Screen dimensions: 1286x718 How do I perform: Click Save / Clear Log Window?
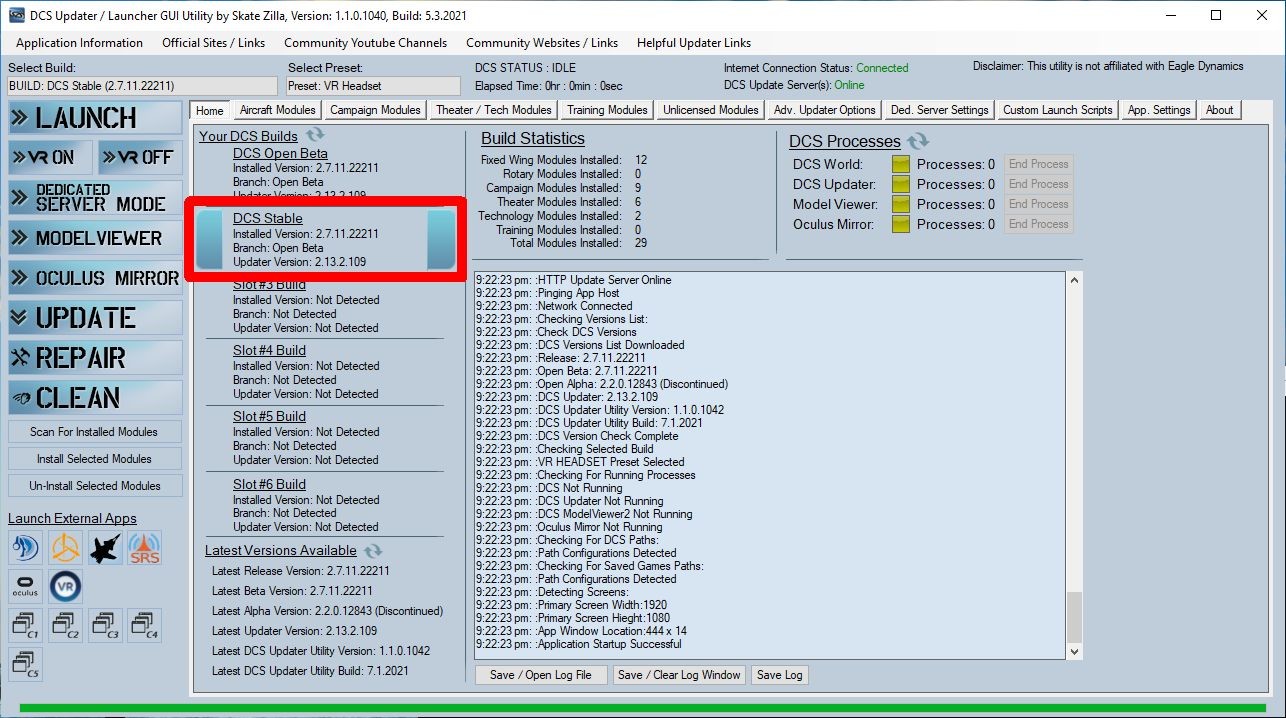click(680, 675)
